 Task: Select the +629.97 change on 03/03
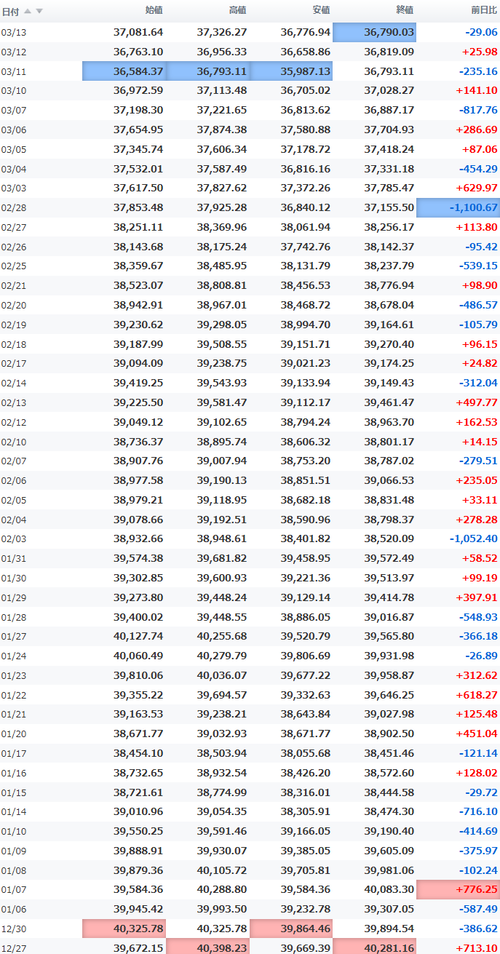tap(477, 188)
